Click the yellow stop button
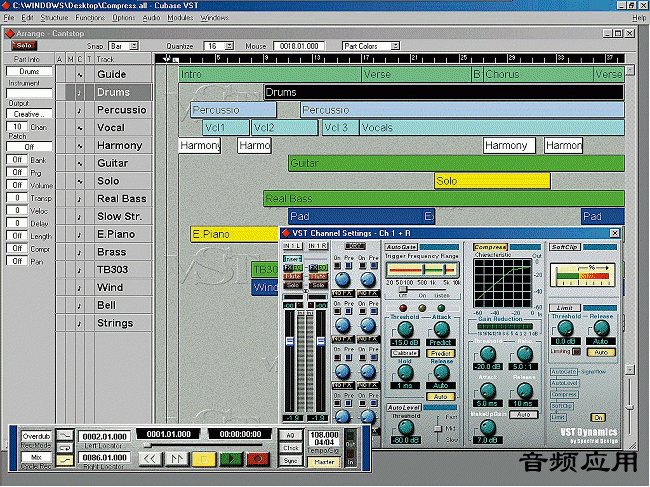This screenshot has height=487, width=650. 204,459
